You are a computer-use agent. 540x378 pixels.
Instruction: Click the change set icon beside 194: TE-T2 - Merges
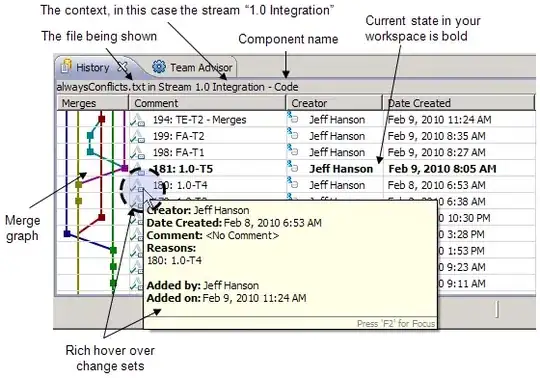pos(137,119)
